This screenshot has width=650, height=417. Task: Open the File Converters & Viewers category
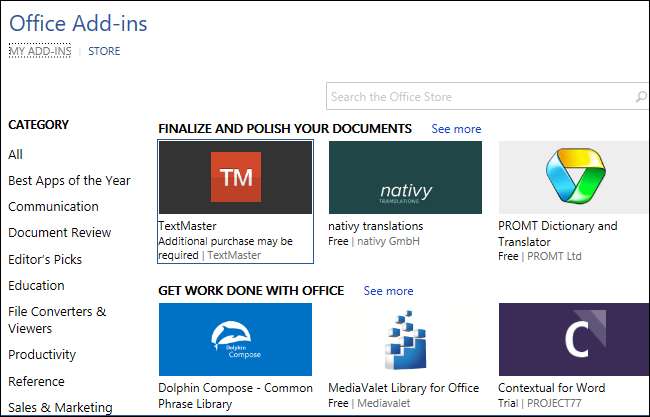point(57,319)
